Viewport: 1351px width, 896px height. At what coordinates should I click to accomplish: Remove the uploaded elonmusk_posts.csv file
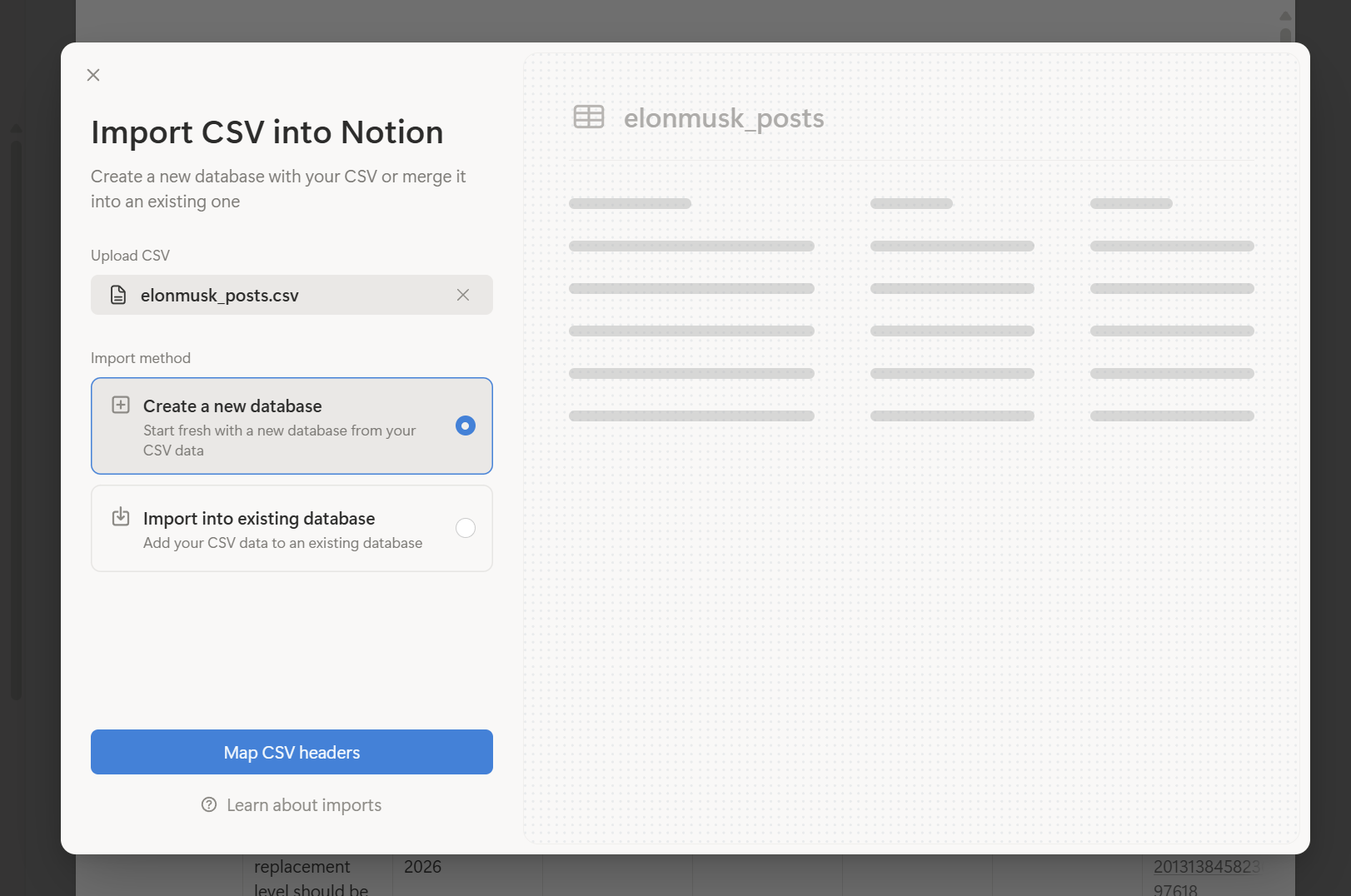pyautogui.click(x=463, y=295)
